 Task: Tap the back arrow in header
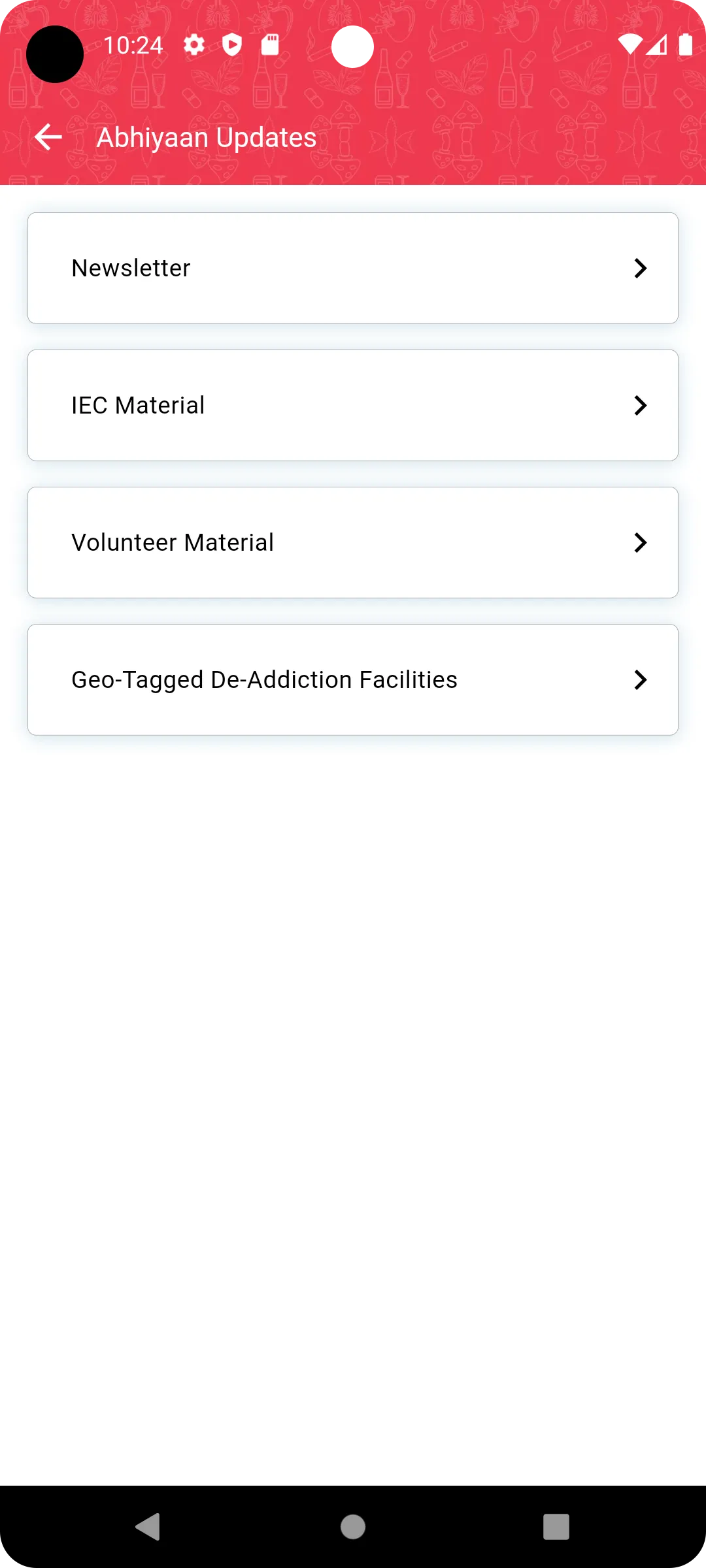click(48, 137)
